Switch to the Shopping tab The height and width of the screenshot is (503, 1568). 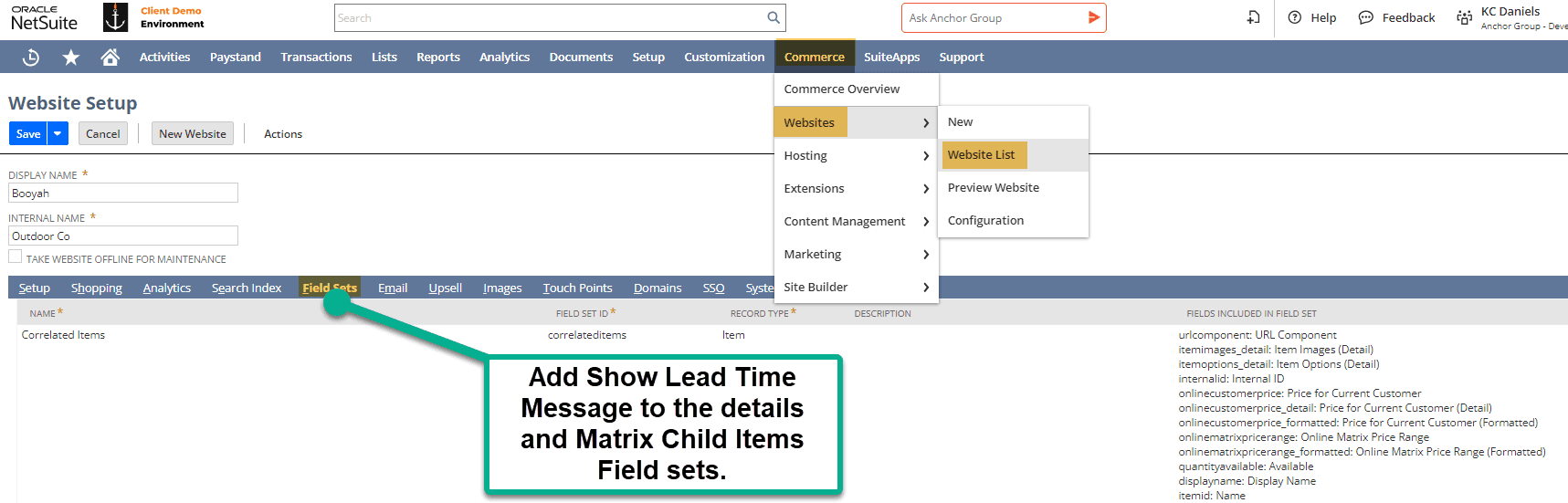click(97, 288)
